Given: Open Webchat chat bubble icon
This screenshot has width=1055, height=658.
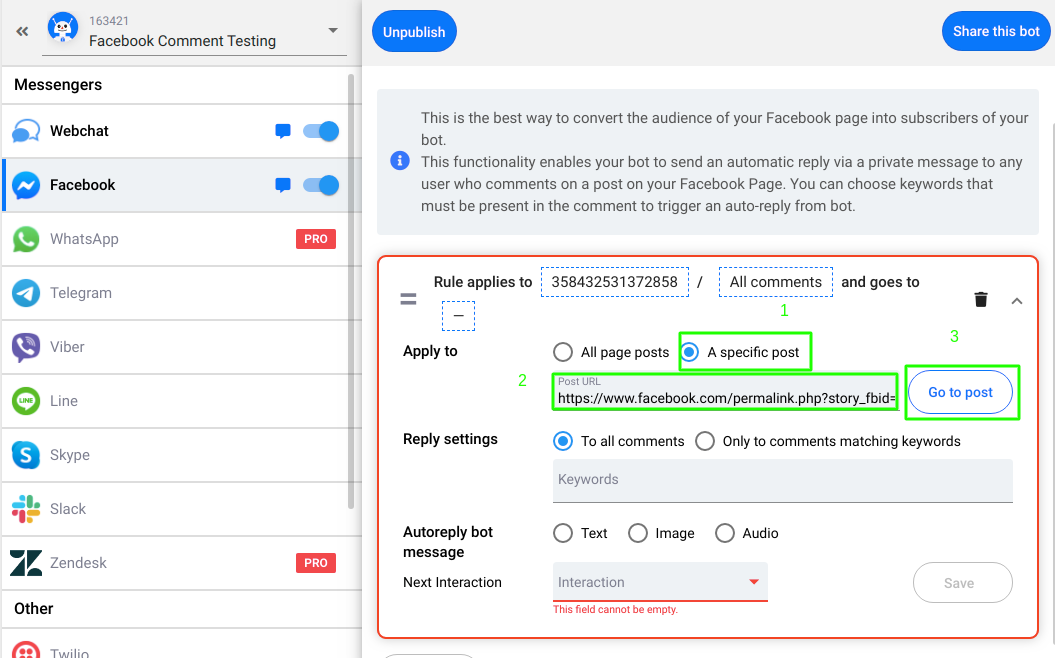Looking at the screenshot, I should pyautogui.click(x=283, y=131).
